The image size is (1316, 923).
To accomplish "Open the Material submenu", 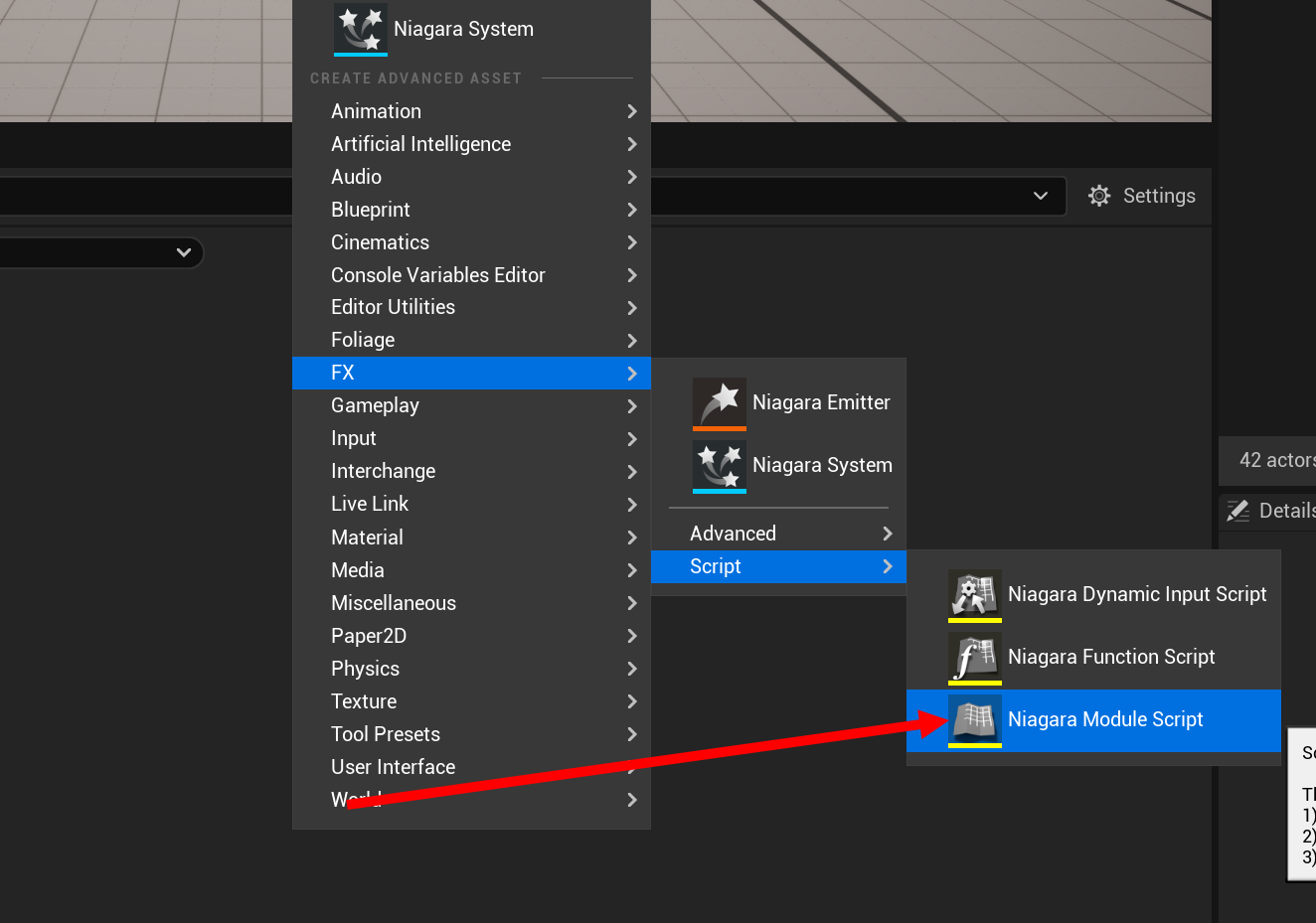I will click(x=472, y=538).
